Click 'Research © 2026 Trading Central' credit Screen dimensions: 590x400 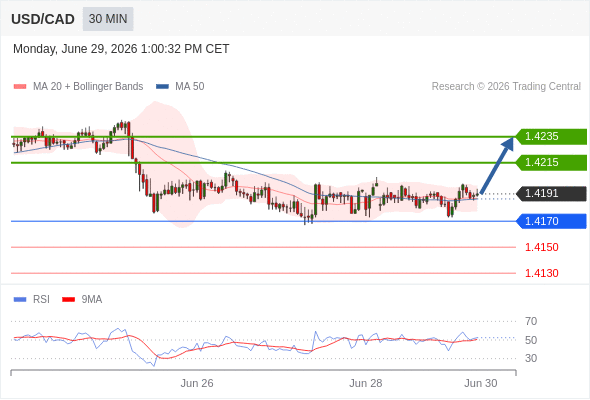point(506,87)
